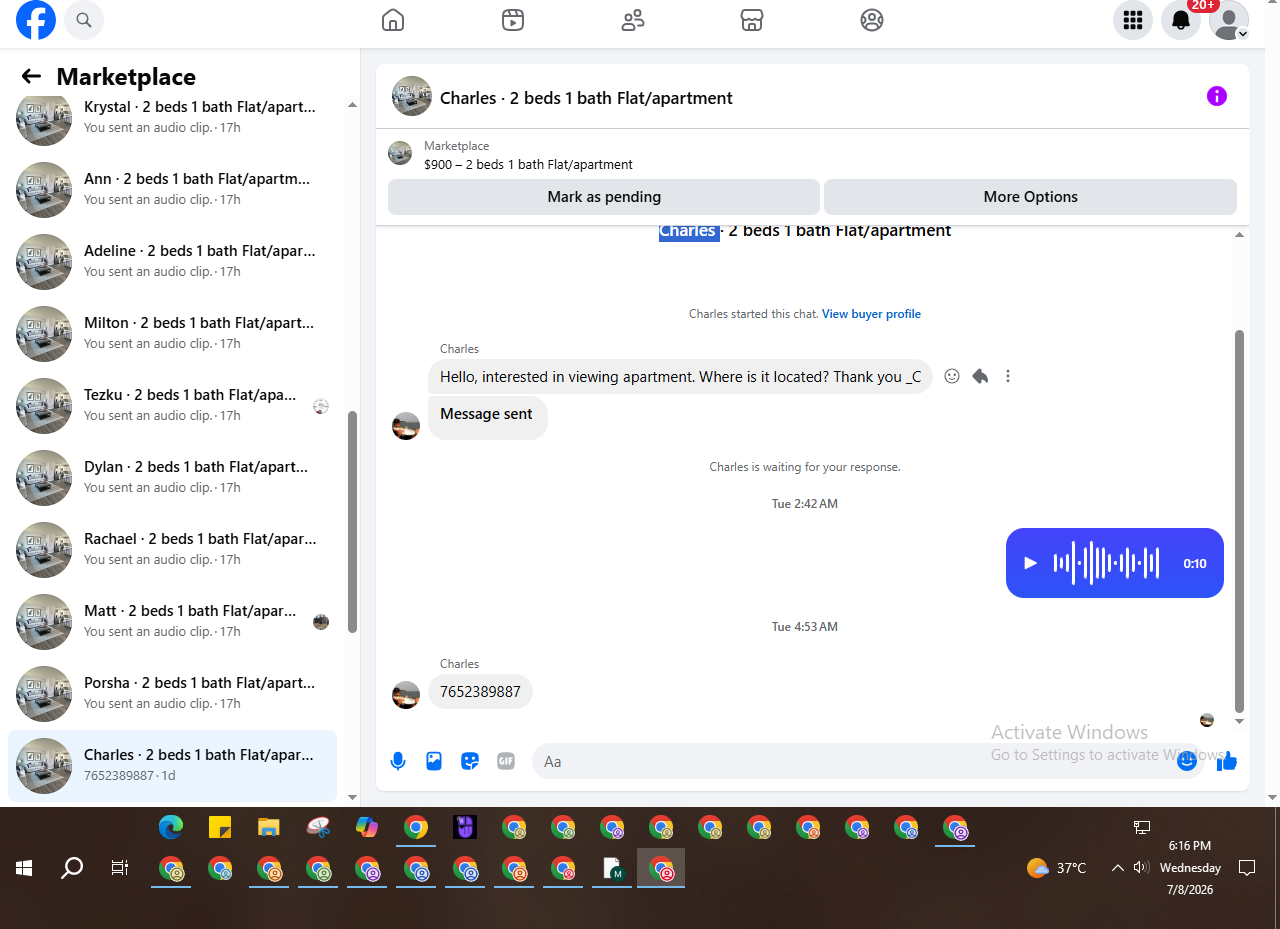
Task: Choose a sticker
Action: pos(470,761)
